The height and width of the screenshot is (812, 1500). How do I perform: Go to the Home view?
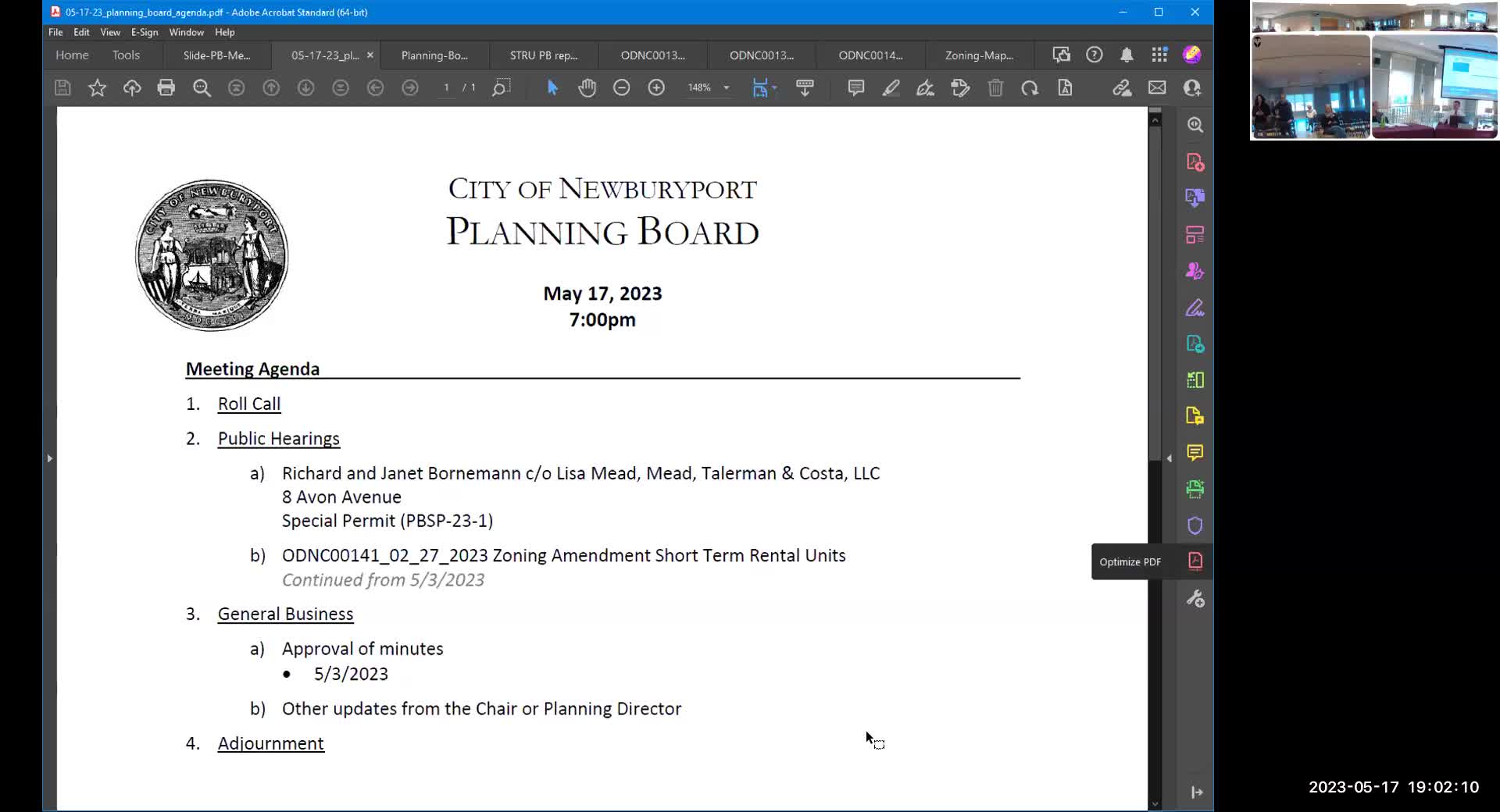pos(72,55)
